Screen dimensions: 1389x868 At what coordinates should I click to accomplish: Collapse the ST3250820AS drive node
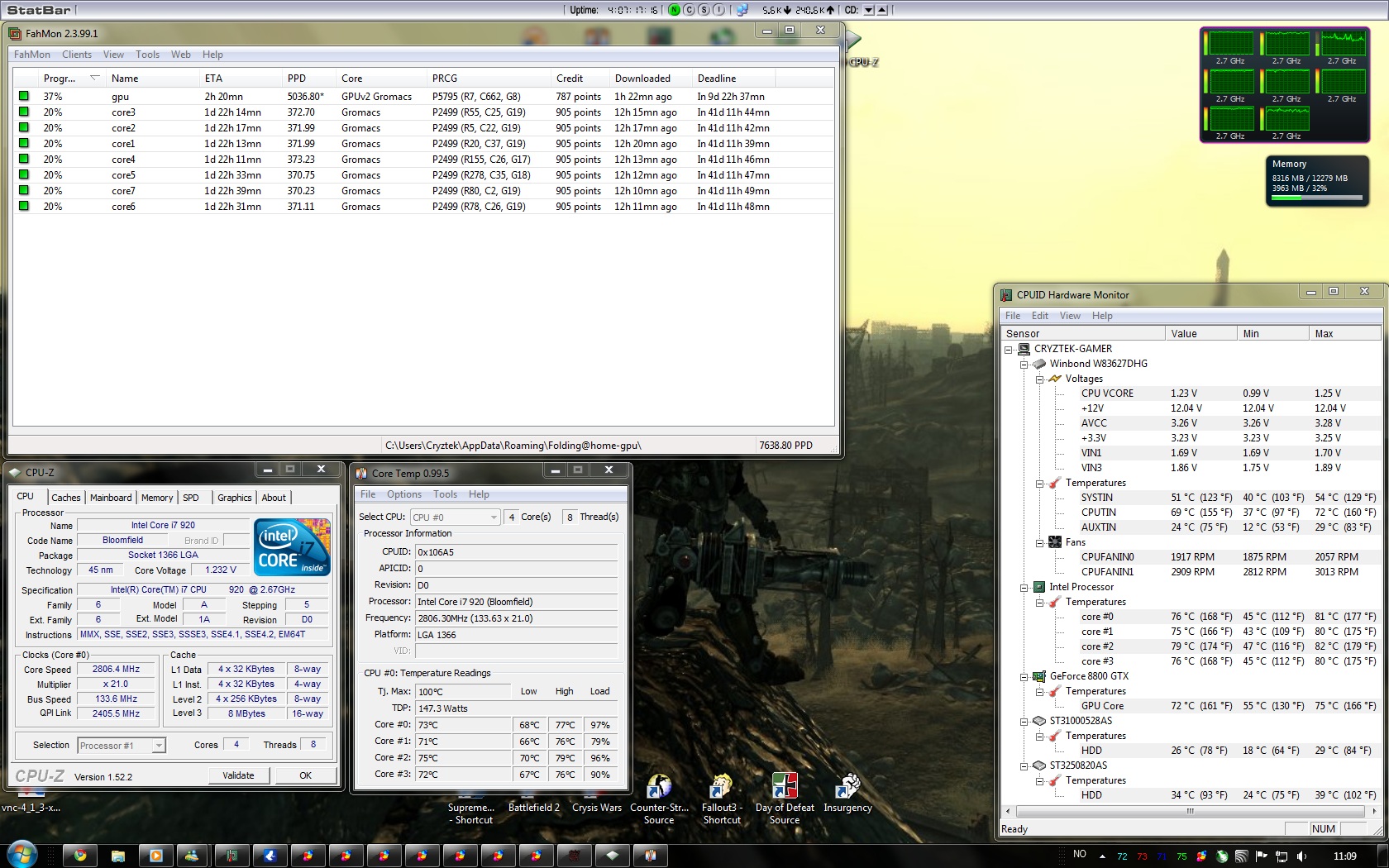pos(1024,765)
